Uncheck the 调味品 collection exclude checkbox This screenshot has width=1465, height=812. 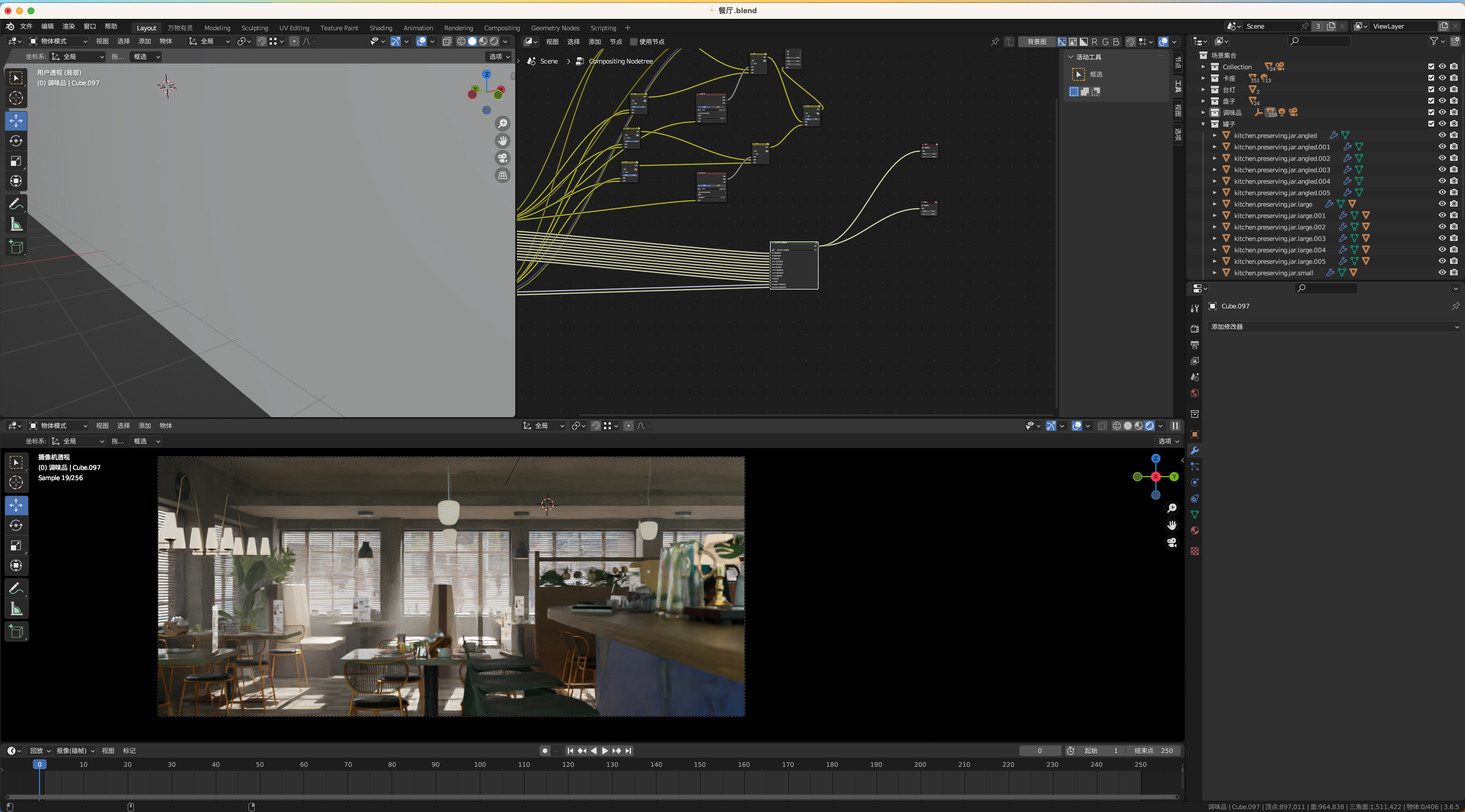pyautogui.click(x=1431, y=112)
